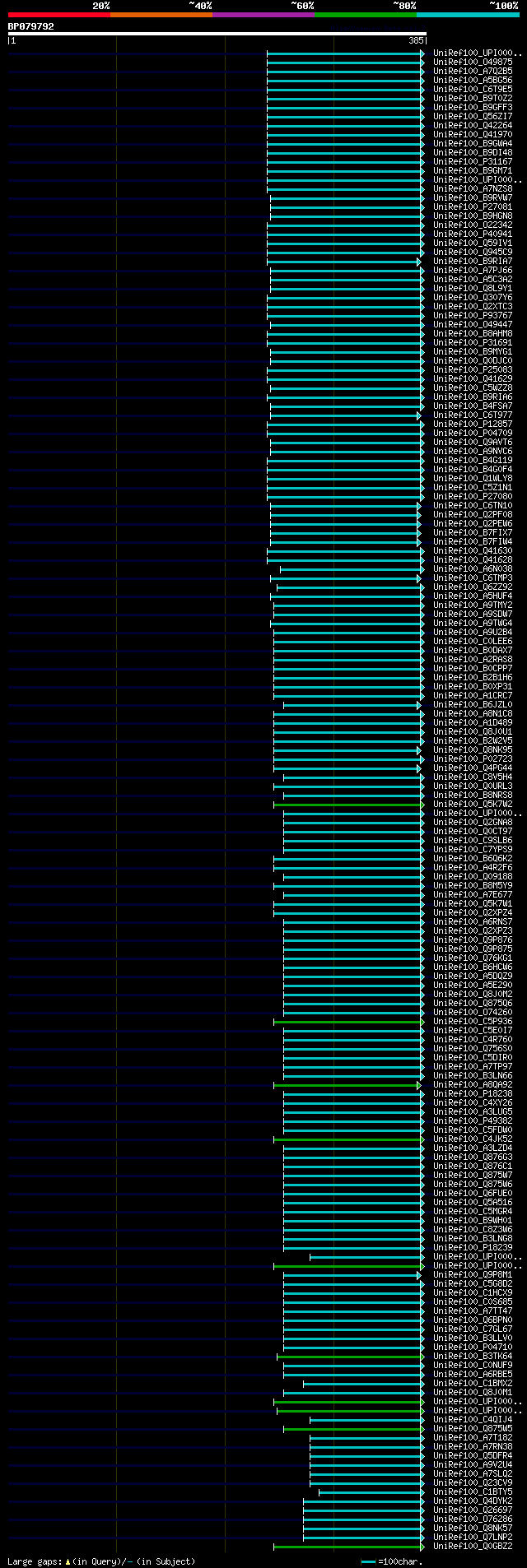Viewport: 527px width, 1568px height.
Task: Open hit UniRef100_A7Q2B5
Action: click(473, 71)
